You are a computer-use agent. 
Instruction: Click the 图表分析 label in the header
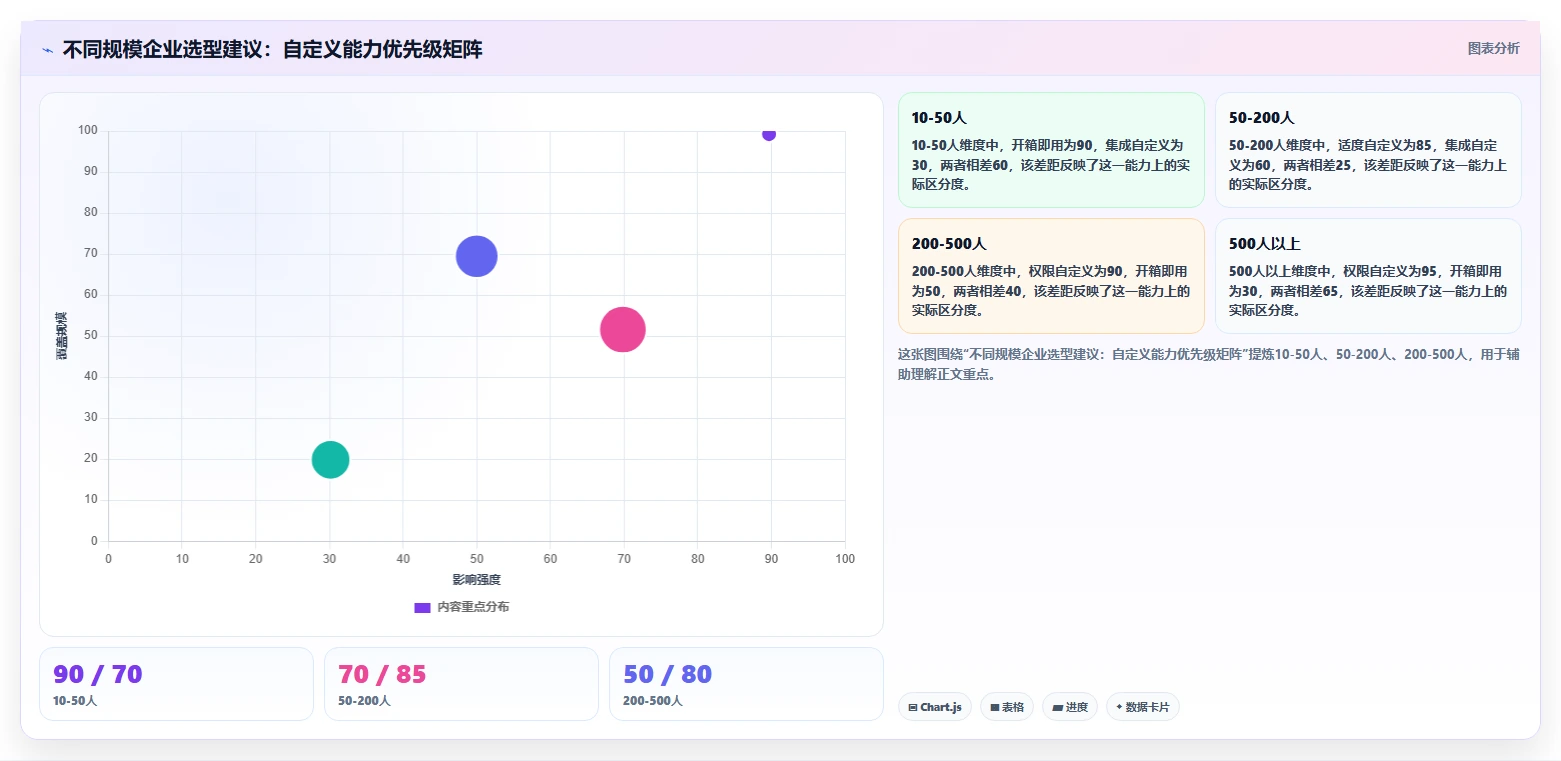[1493, 48]
